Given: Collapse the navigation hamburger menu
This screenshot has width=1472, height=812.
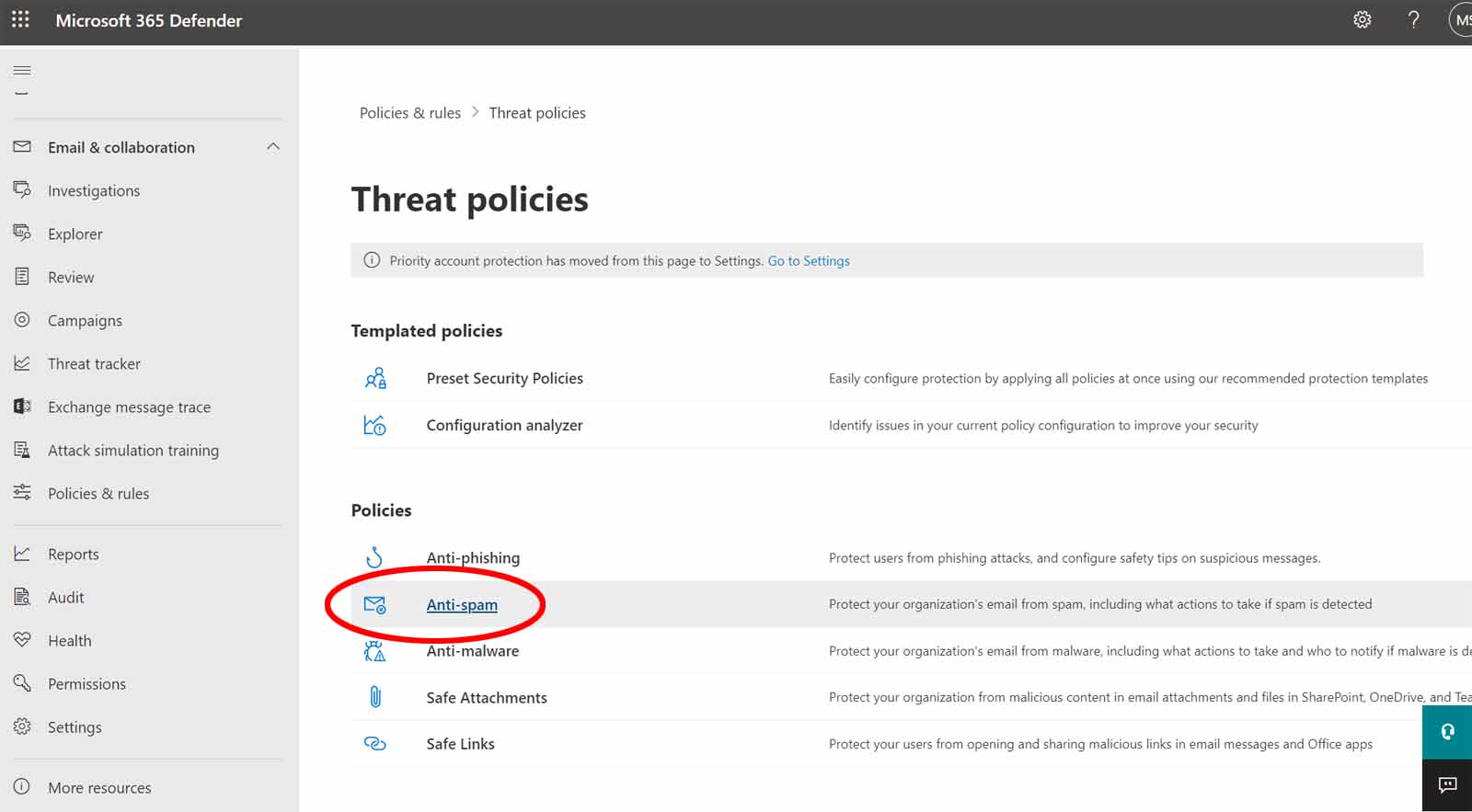Looking at the screenshot, I should pos(22,70).
